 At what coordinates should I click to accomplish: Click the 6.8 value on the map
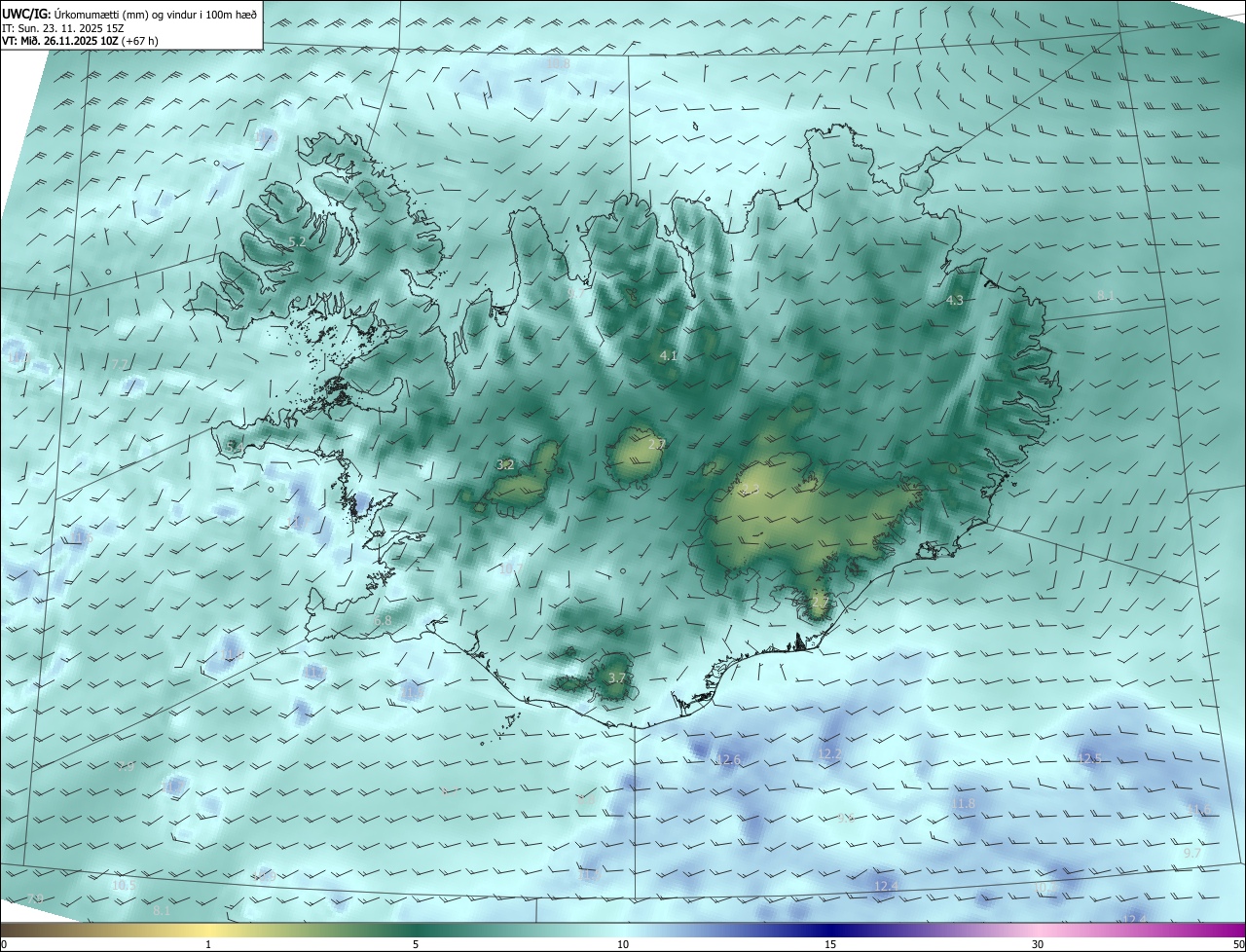pyautogui.click(x=383, y=620)
